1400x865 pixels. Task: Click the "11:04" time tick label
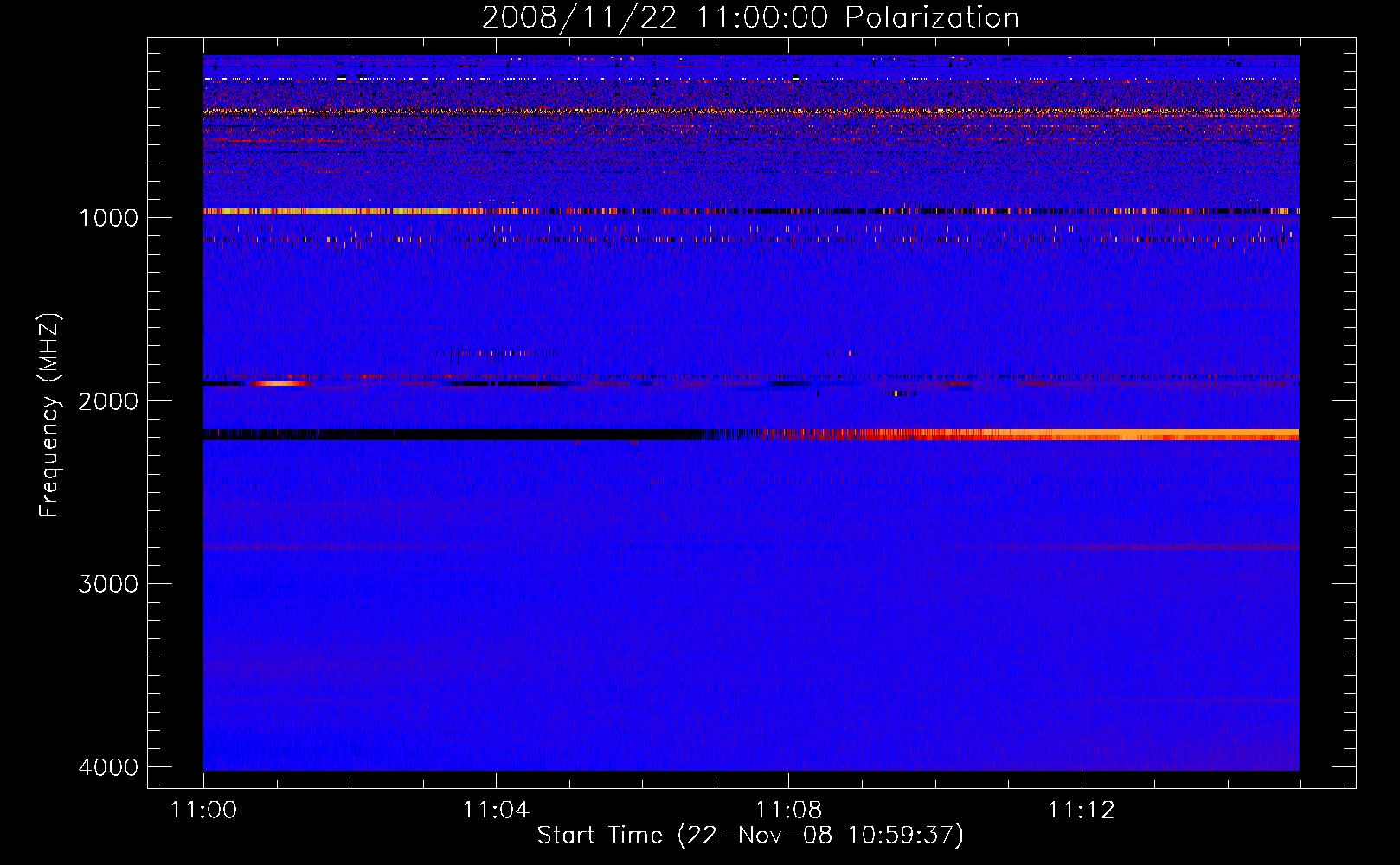coord(496,811)
